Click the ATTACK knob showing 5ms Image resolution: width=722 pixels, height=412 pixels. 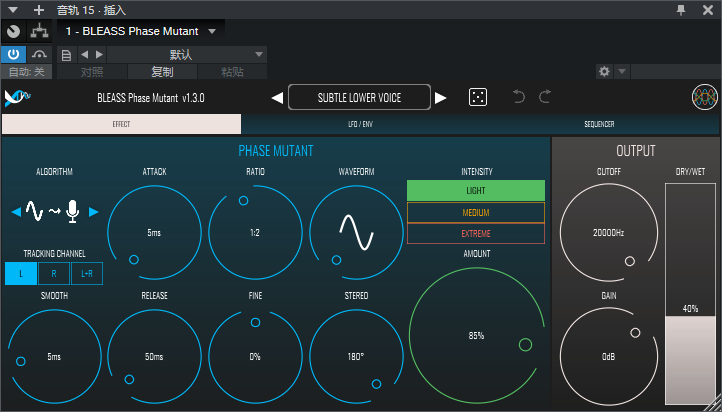pos(154,232)
